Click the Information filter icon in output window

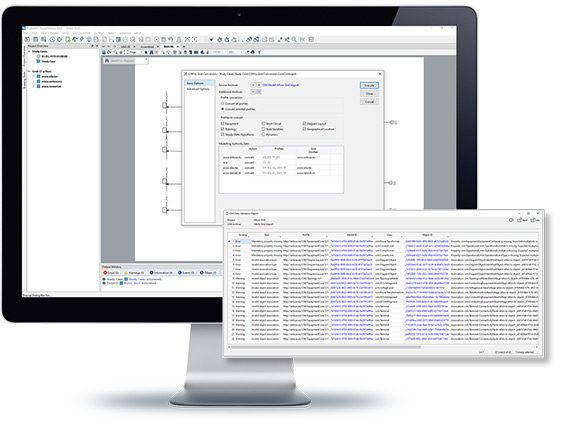pyautogui.click(x=152, y=273)
